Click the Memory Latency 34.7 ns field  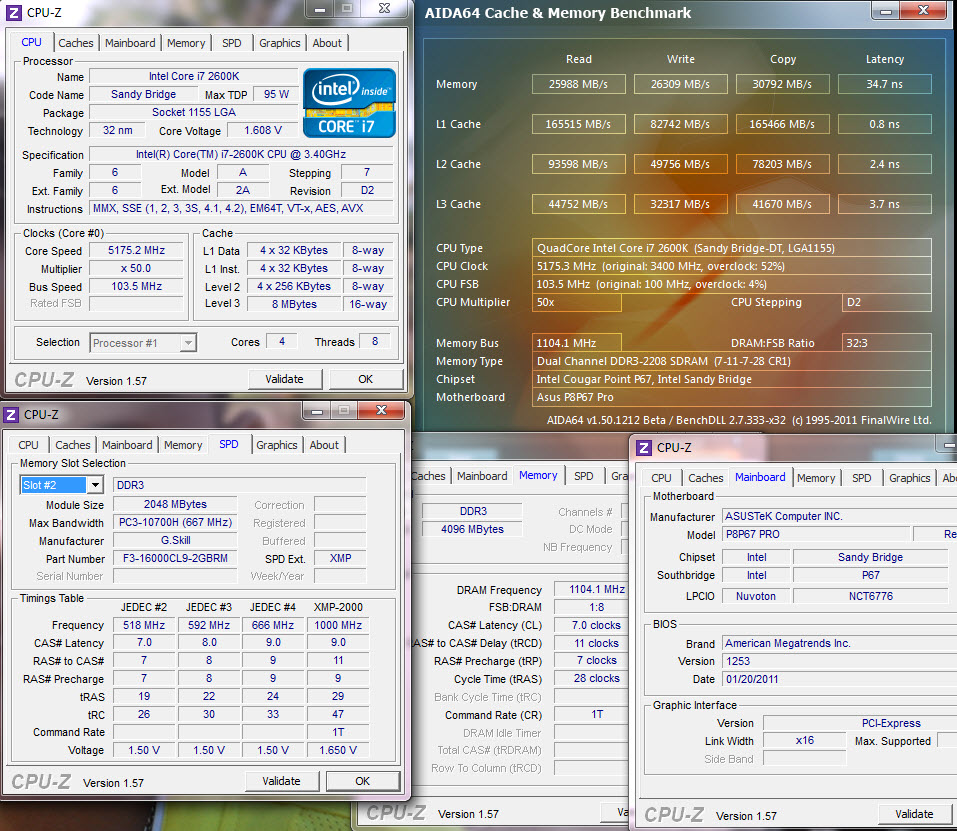point(884,84)
